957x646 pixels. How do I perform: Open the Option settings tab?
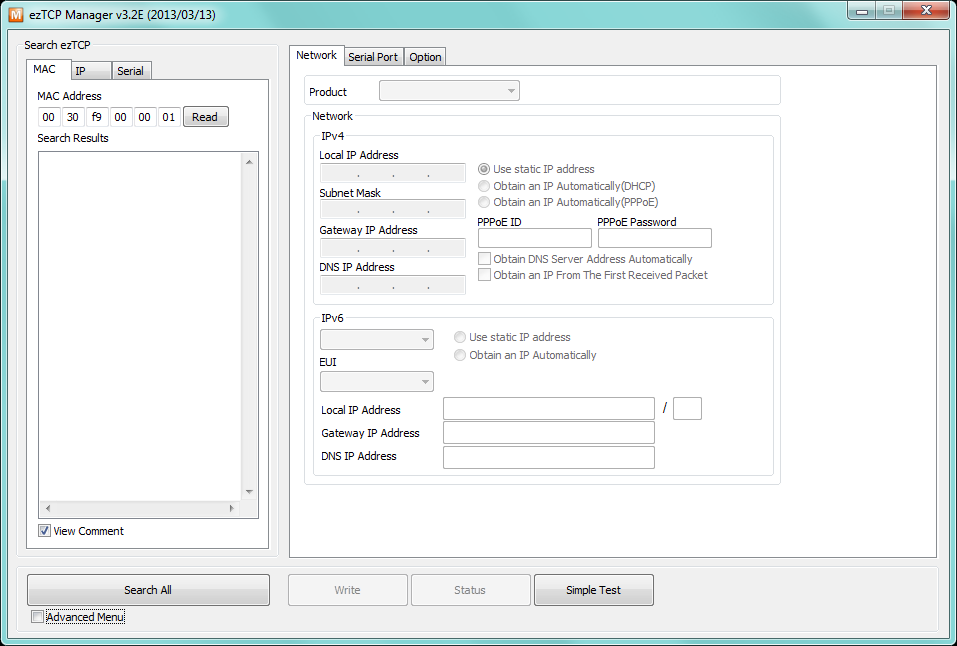[x=425, y=57]
